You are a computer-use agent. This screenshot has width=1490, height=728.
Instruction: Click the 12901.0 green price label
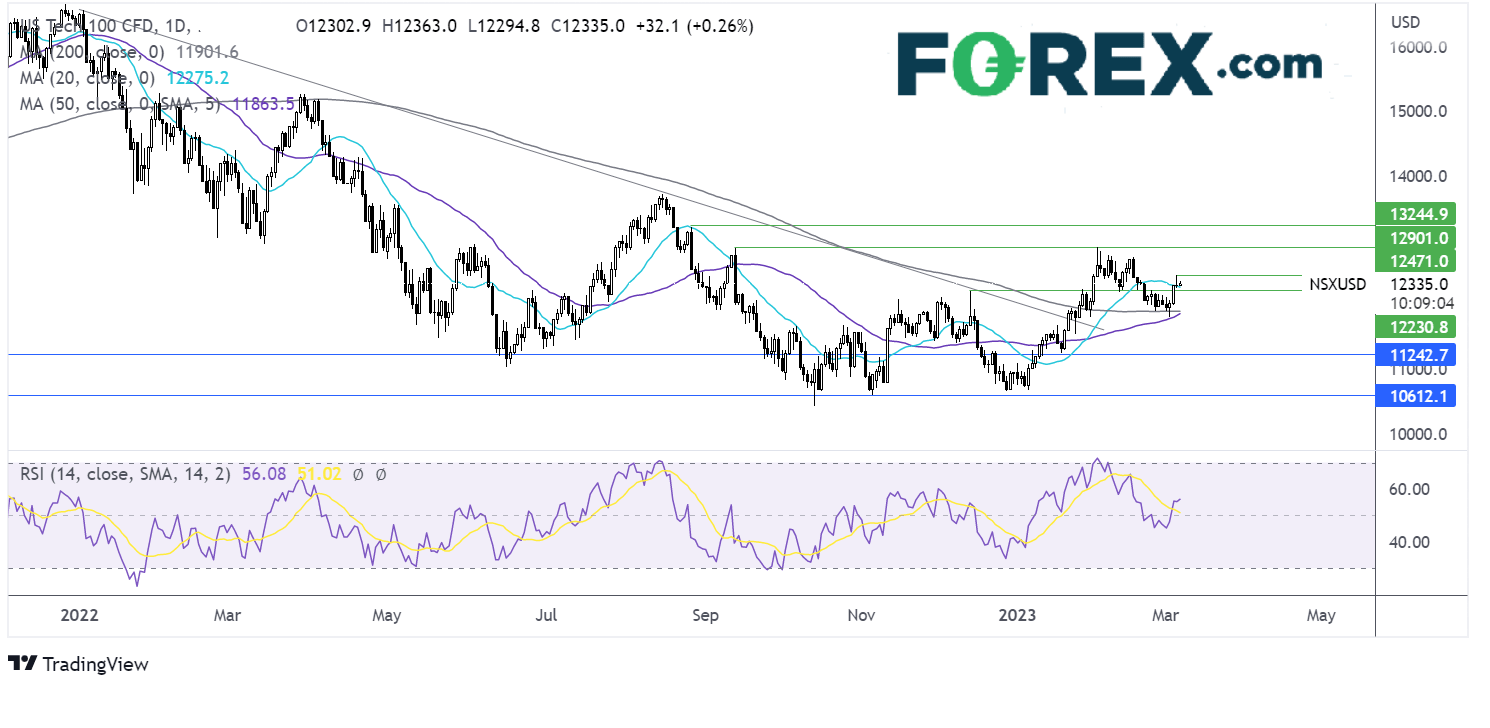(1418, 237)
